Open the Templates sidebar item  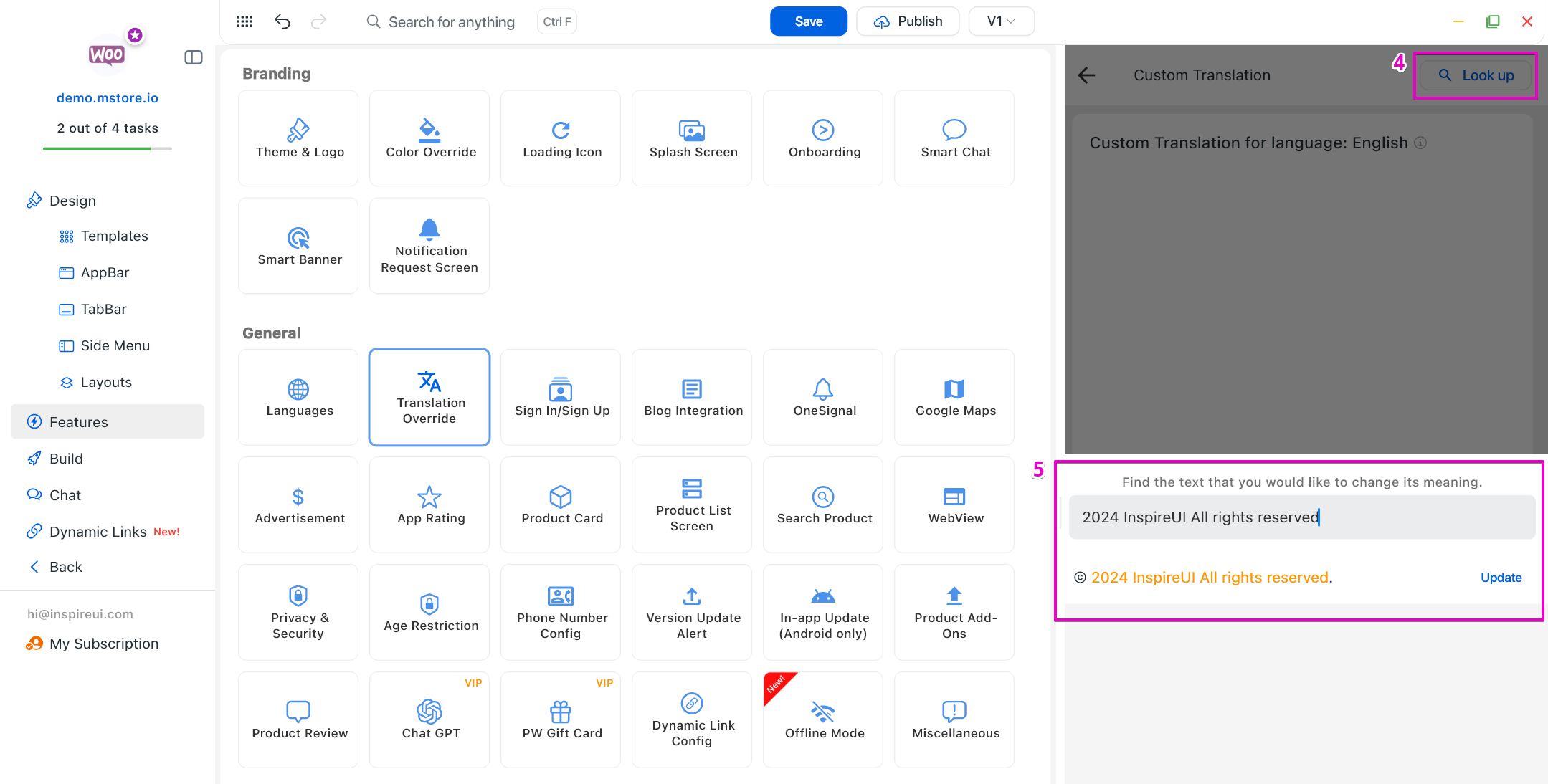(x=114, y=236)
